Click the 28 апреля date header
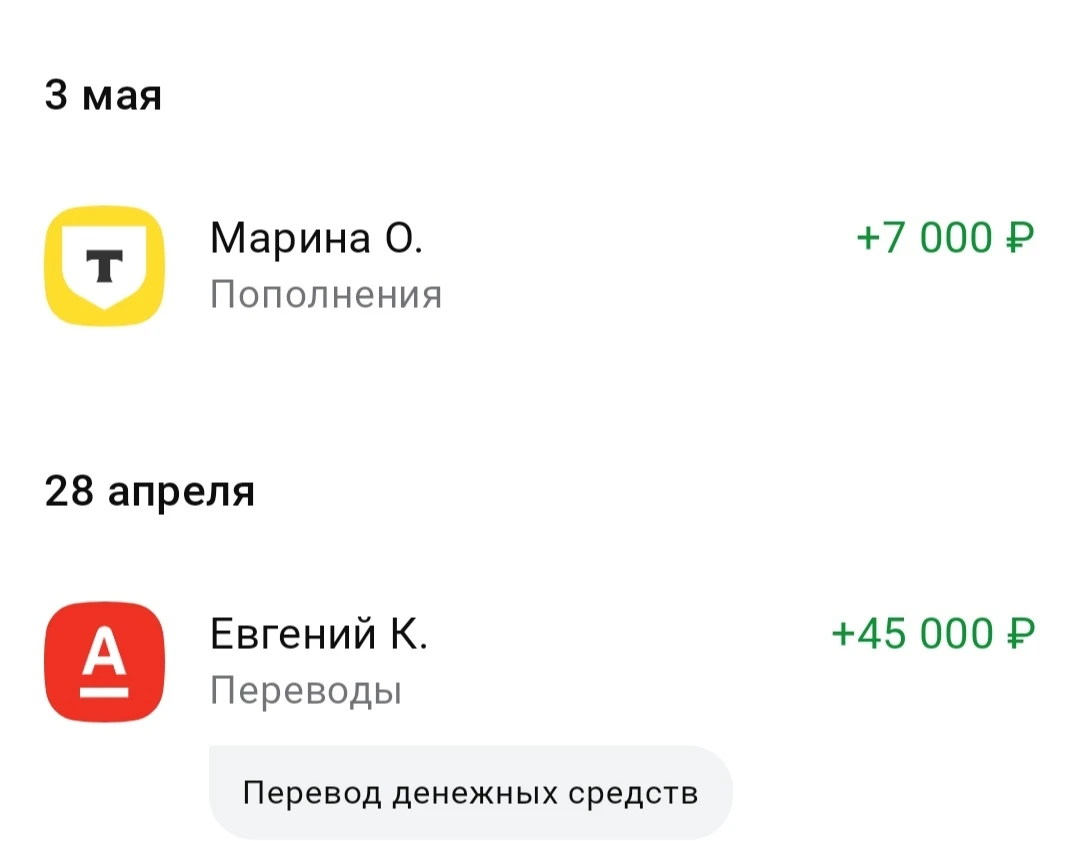The image size is (1080, 841). point(150,492)
